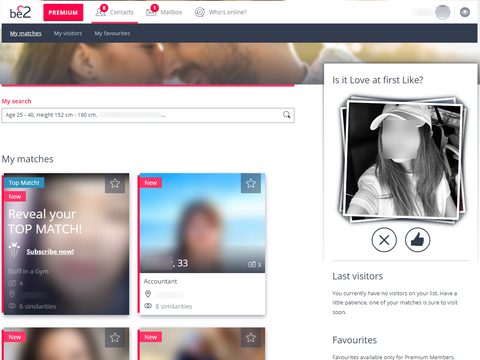Dislike the profile with X button
The height and width of the screenshot is (360, 480).
[384, 240]
